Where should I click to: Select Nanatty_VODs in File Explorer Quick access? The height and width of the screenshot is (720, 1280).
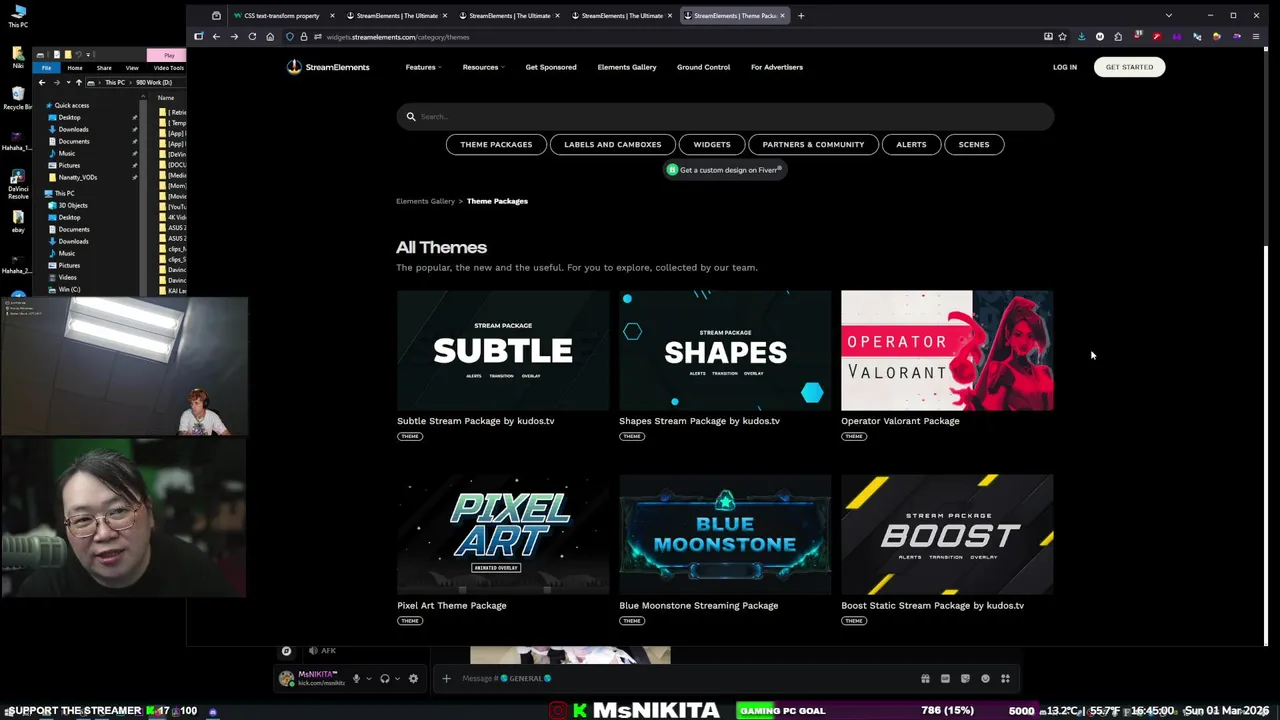[x=77, y=177]
